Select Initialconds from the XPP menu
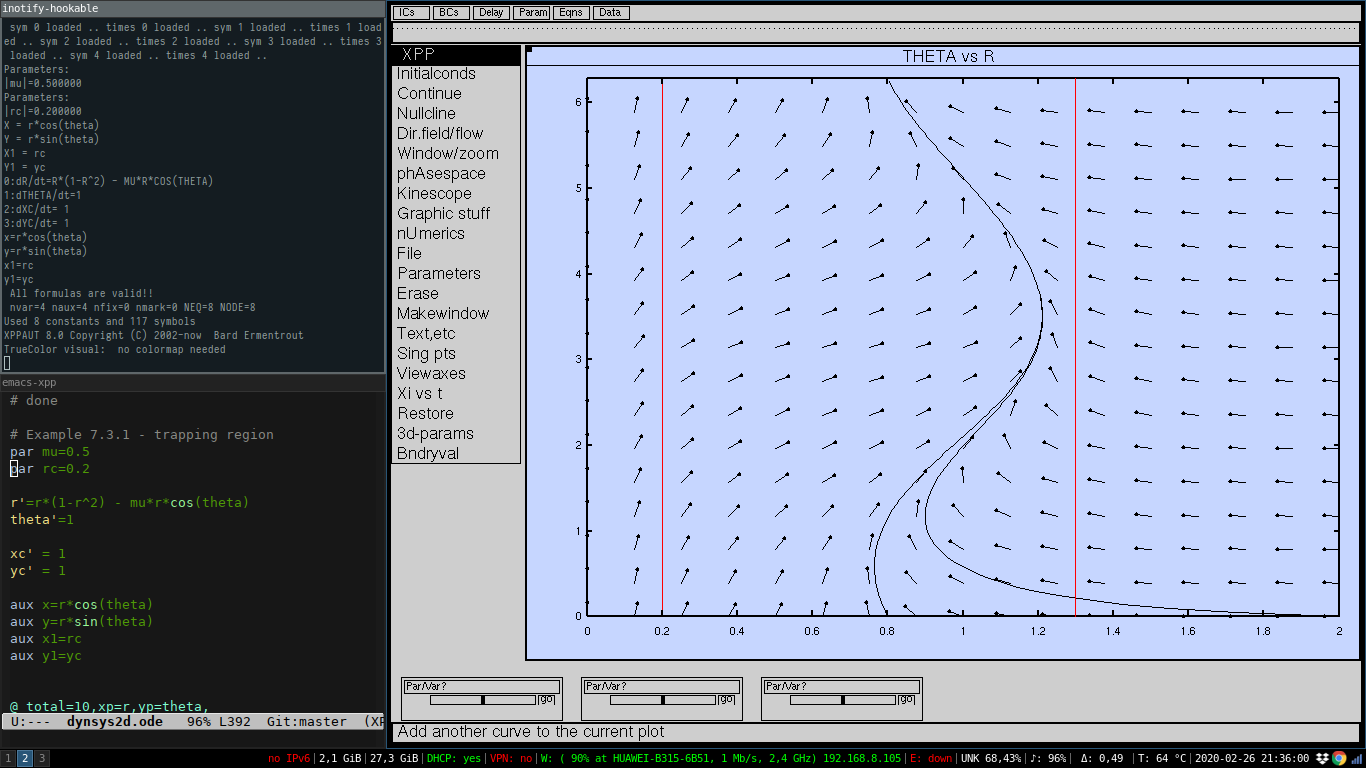This screenshot has width=1366, height=768. pos(456,74)
